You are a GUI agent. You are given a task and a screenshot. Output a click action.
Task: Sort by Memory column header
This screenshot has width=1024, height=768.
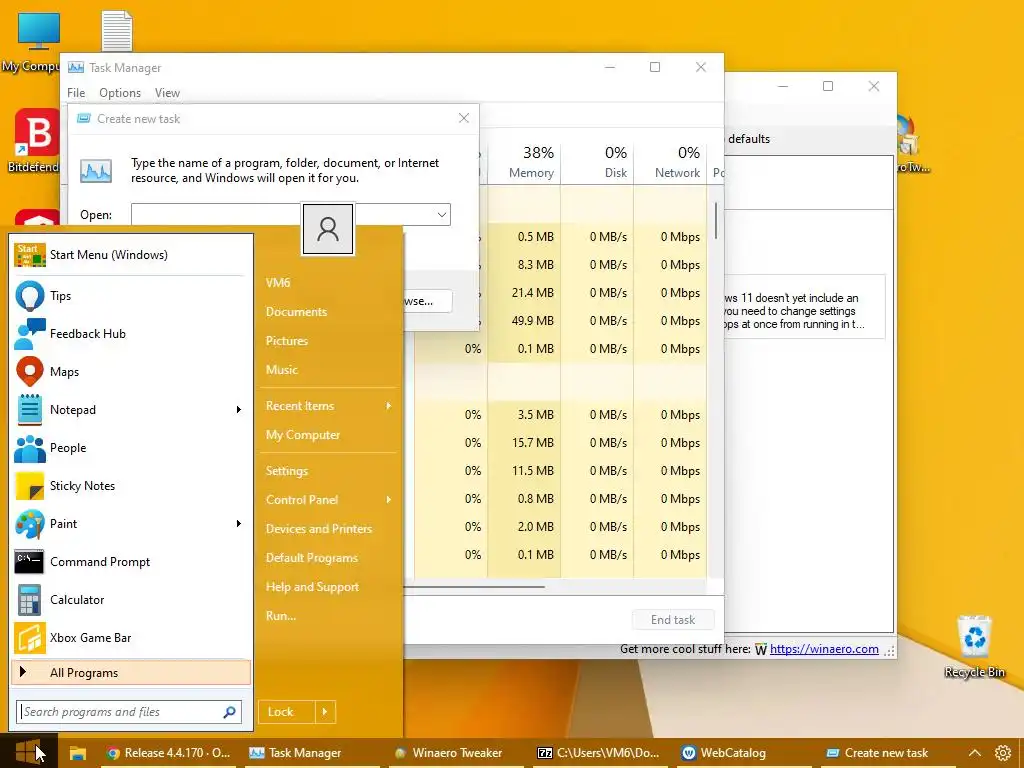(x=524, y=162)
